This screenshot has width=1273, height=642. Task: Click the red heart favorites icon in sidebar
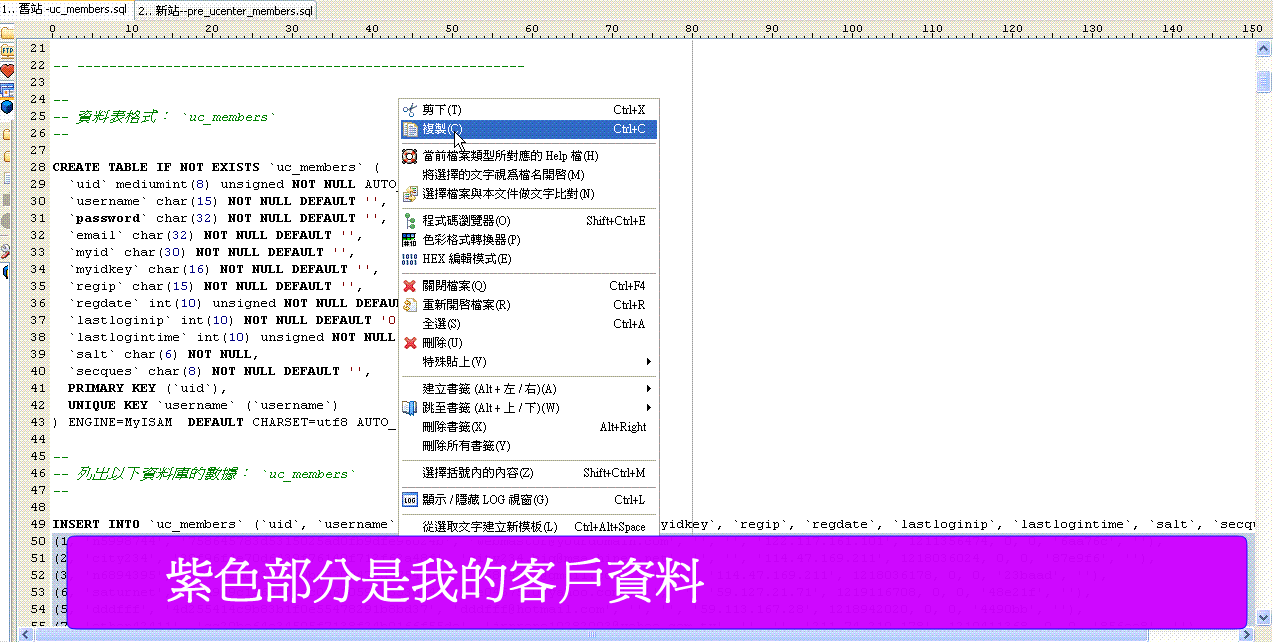(x=7, y=71)
